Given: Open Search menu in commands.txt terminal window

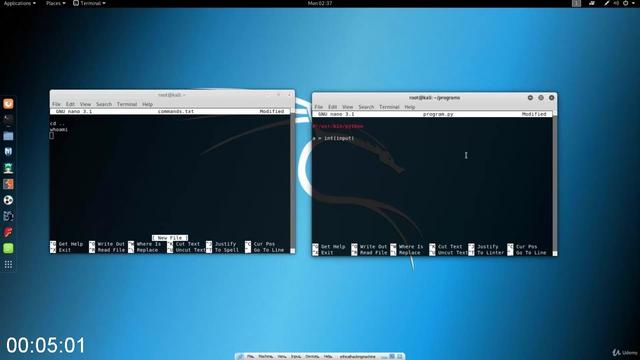Looking at the screenshot, I should [x=104, y=104].
